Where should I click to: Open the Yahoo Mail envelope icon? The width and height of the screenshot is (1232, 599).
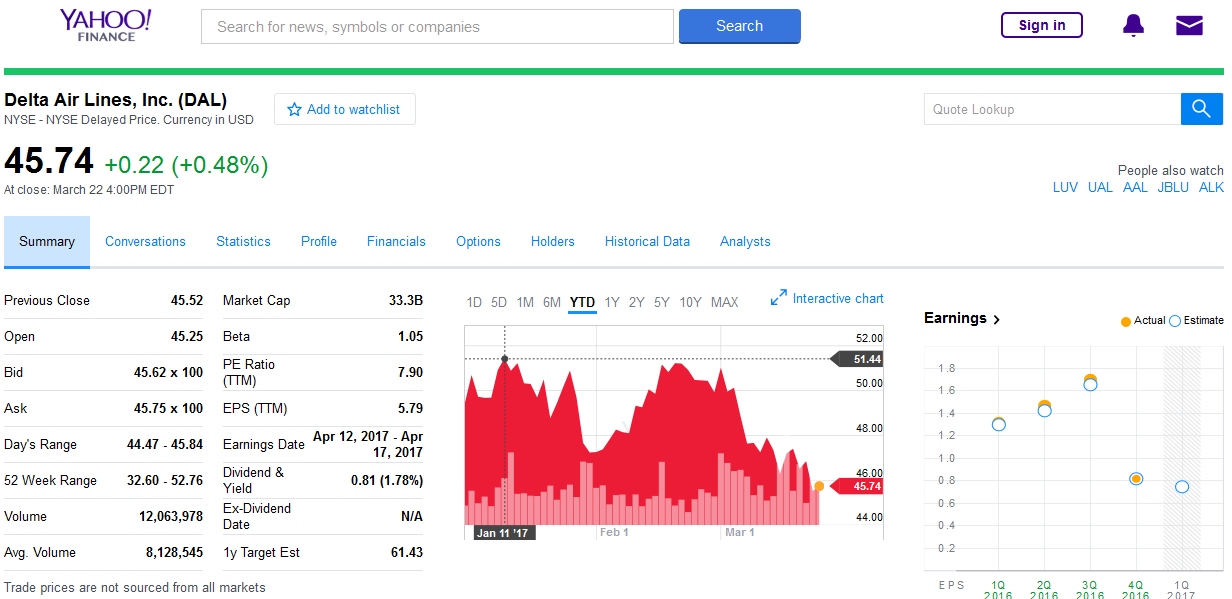coord(1189,26)
